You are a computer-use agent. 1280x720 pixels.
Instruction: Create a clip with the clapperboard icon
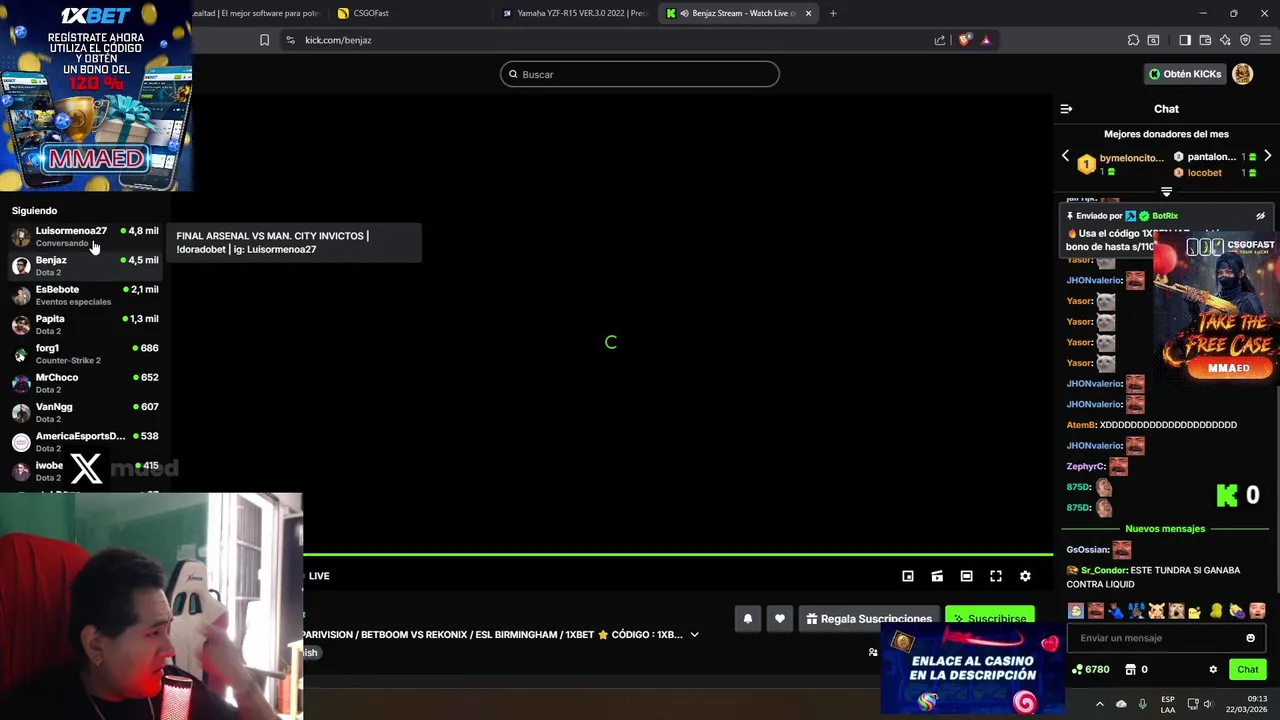pos(937,576)
